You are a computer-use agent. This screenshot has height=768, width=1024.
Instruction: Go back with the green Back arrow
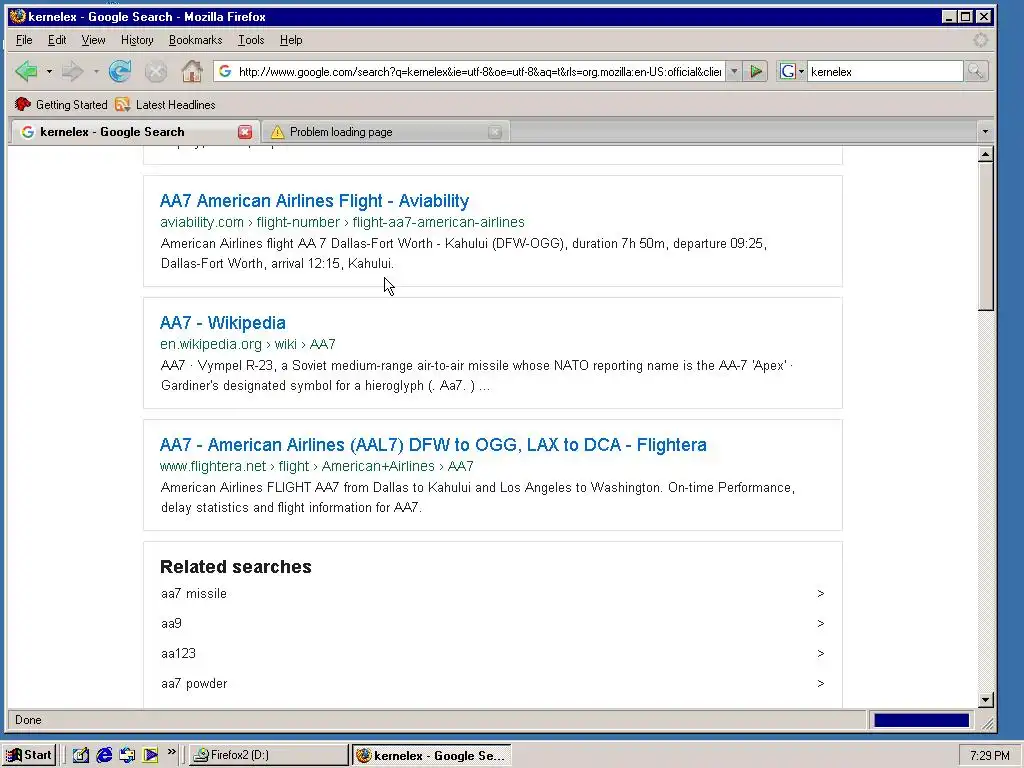tap(26, 71)
